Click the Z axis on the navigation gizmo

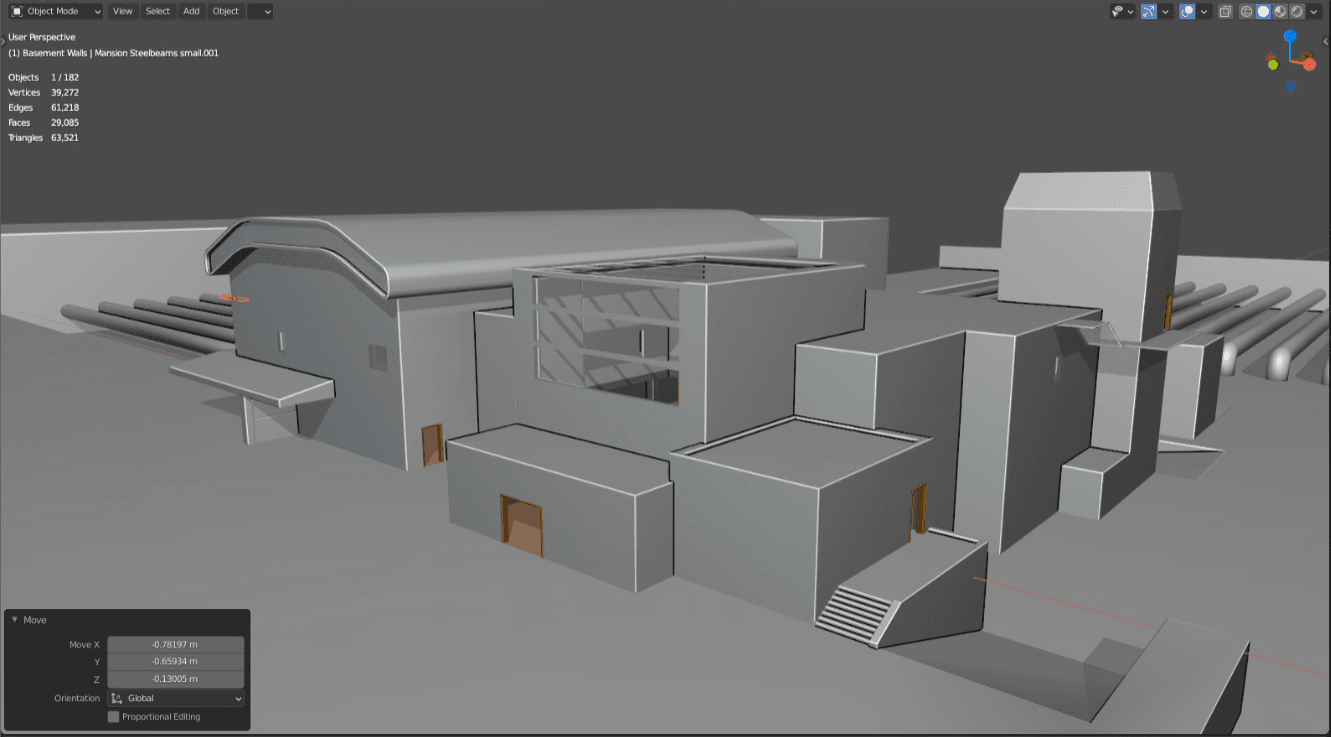[1291, 34]
